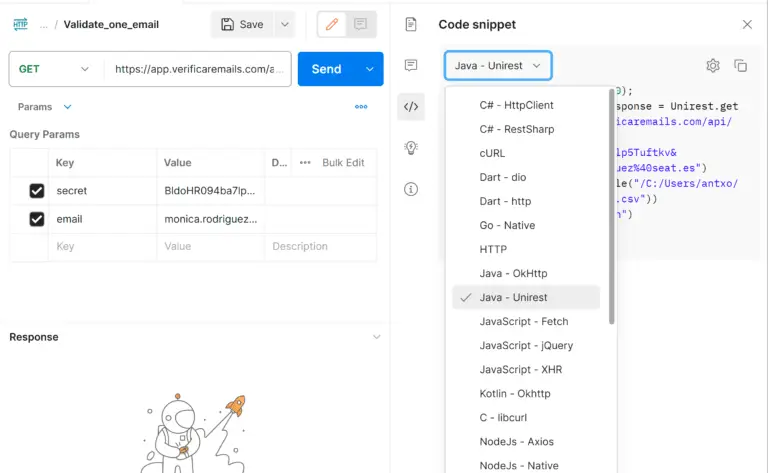The image size is (768, 473).
Task: Uncheck the email query param
Action: pos(37,219)
